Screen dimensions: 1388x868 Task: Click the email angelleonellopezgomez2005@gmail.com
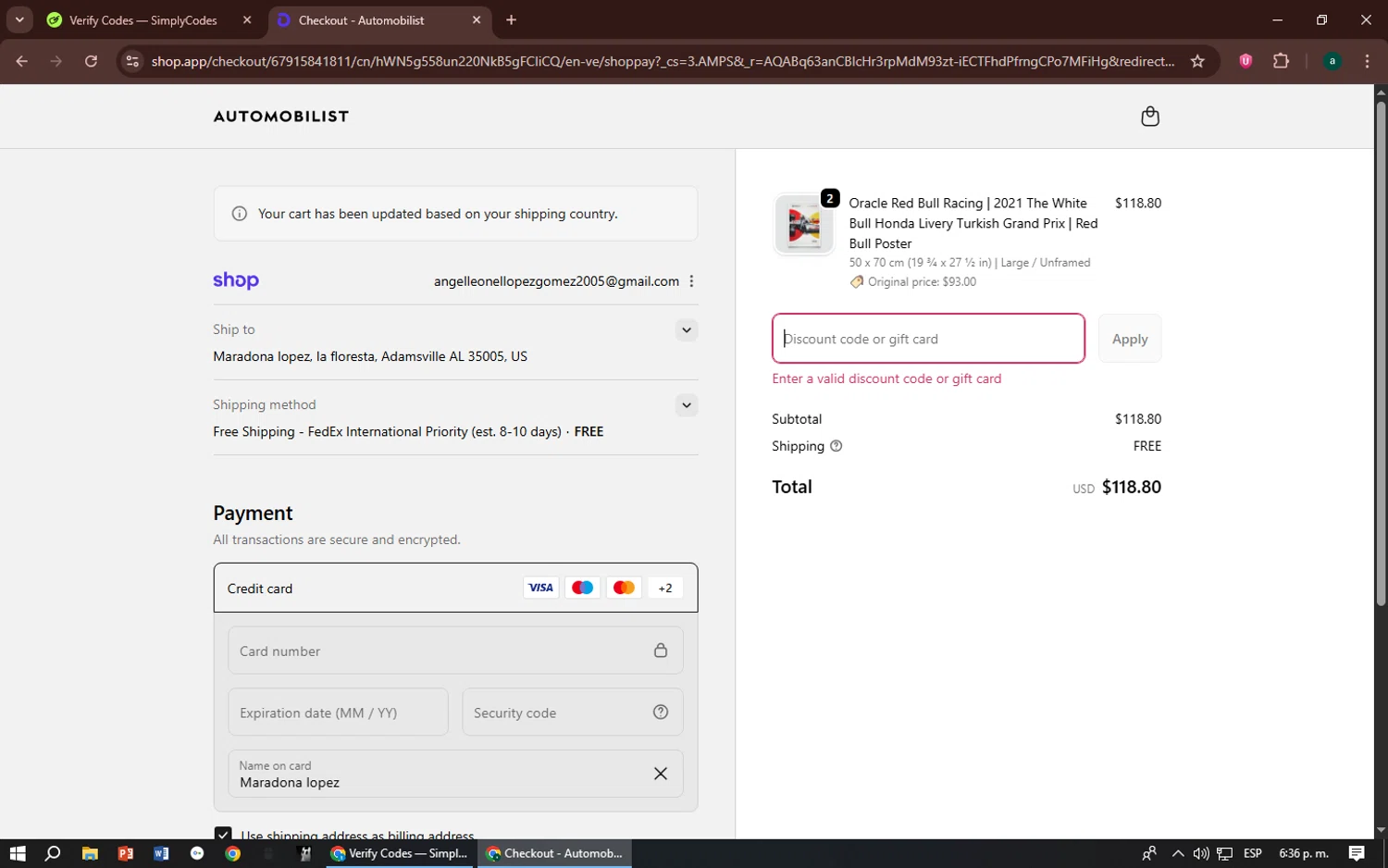coord(556,281)
